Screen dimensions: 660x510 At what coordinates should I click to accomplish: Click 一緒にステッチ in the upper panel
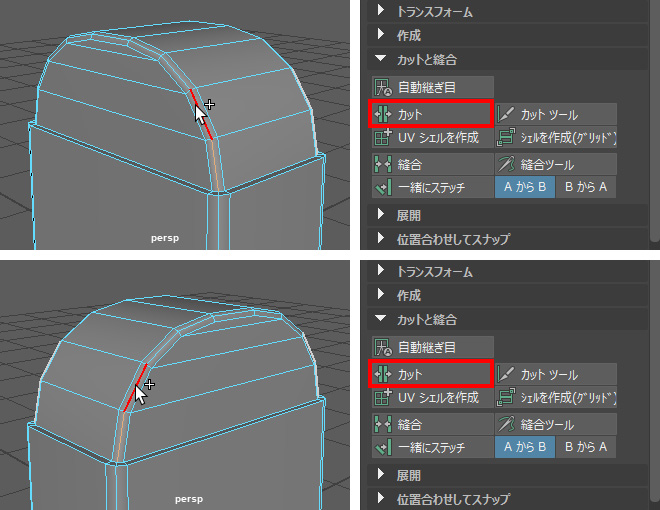click(x=431, y=187)
